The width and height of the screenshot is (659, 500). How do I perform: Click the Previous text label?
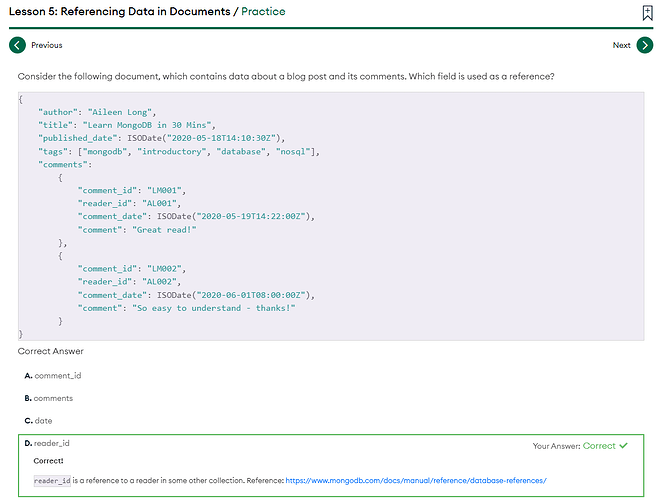[46, 45]
